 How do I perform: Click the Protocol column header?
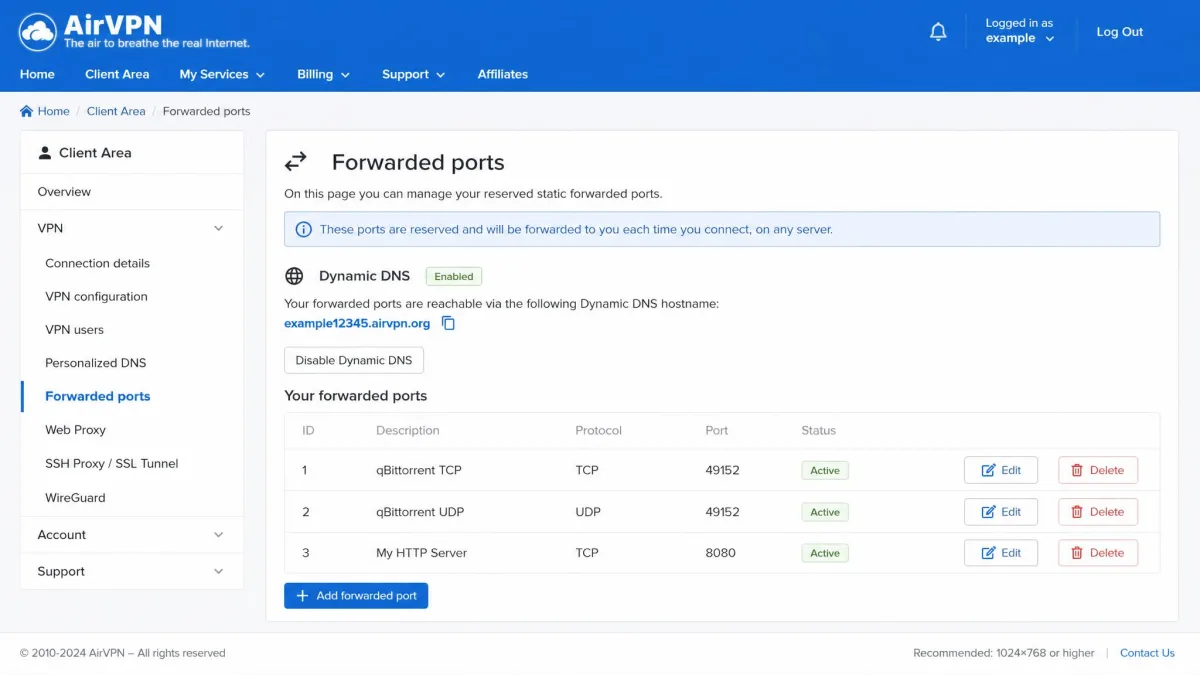598,430
